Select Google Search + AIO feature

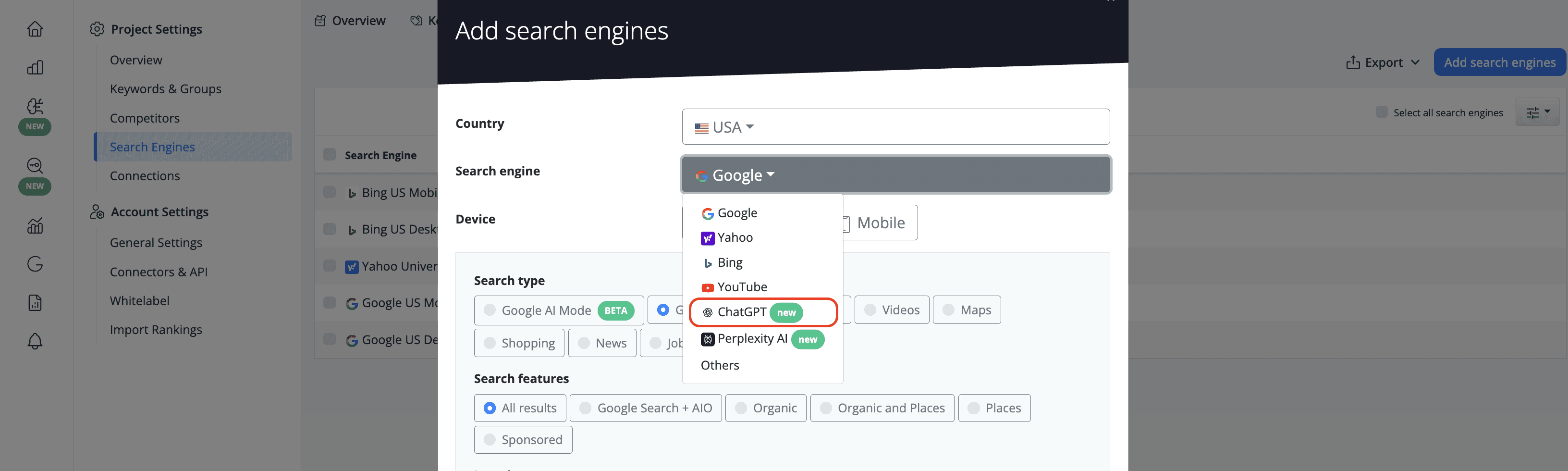(645, 408)
